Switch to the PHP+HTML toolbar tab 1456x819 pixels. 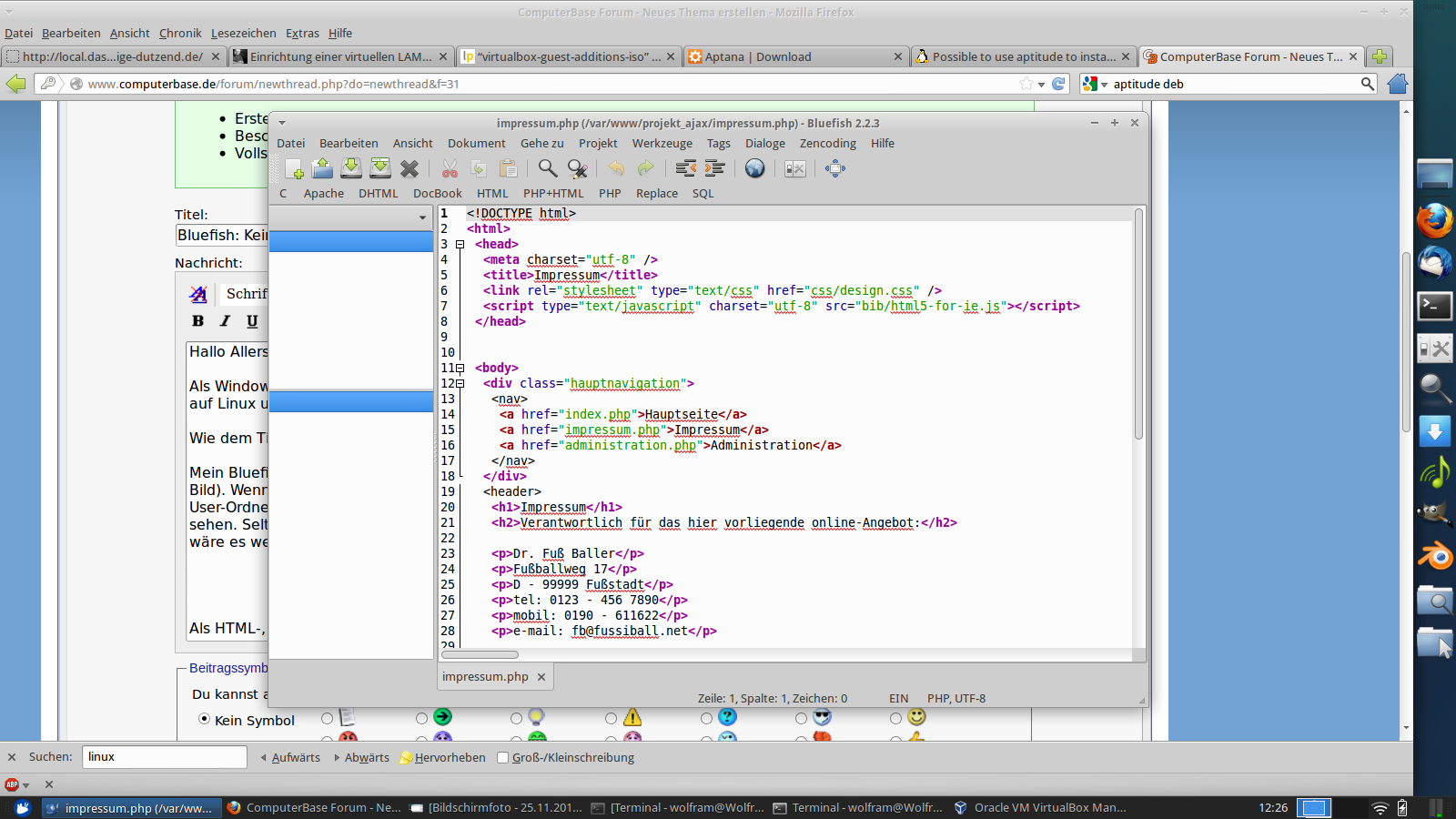click(553, 193)
